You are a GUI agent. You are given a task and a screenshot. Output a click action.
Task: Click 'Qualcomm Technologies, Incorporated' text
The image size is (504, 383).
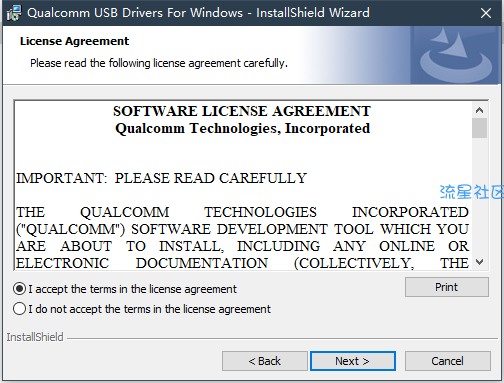(243, 129)
